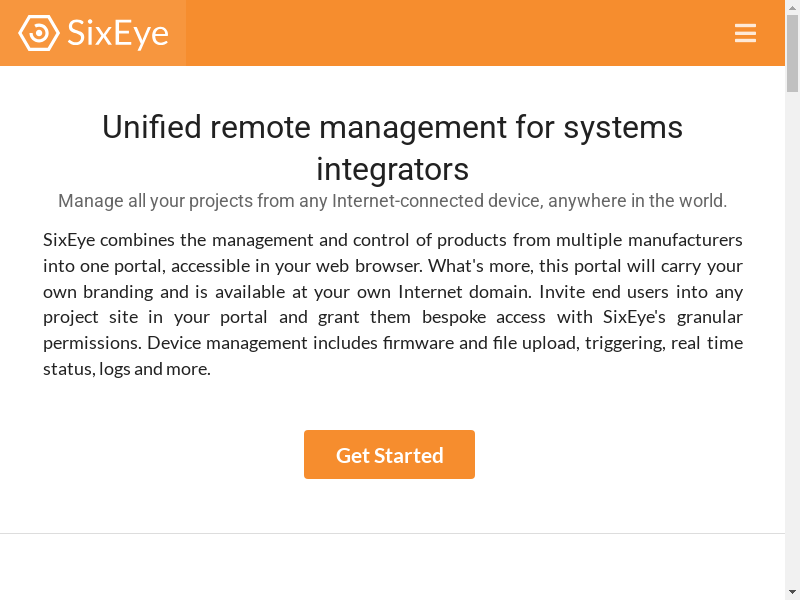Click the empty orange header bar area
The height and width of the screenshot is (600, 800).
450,33
